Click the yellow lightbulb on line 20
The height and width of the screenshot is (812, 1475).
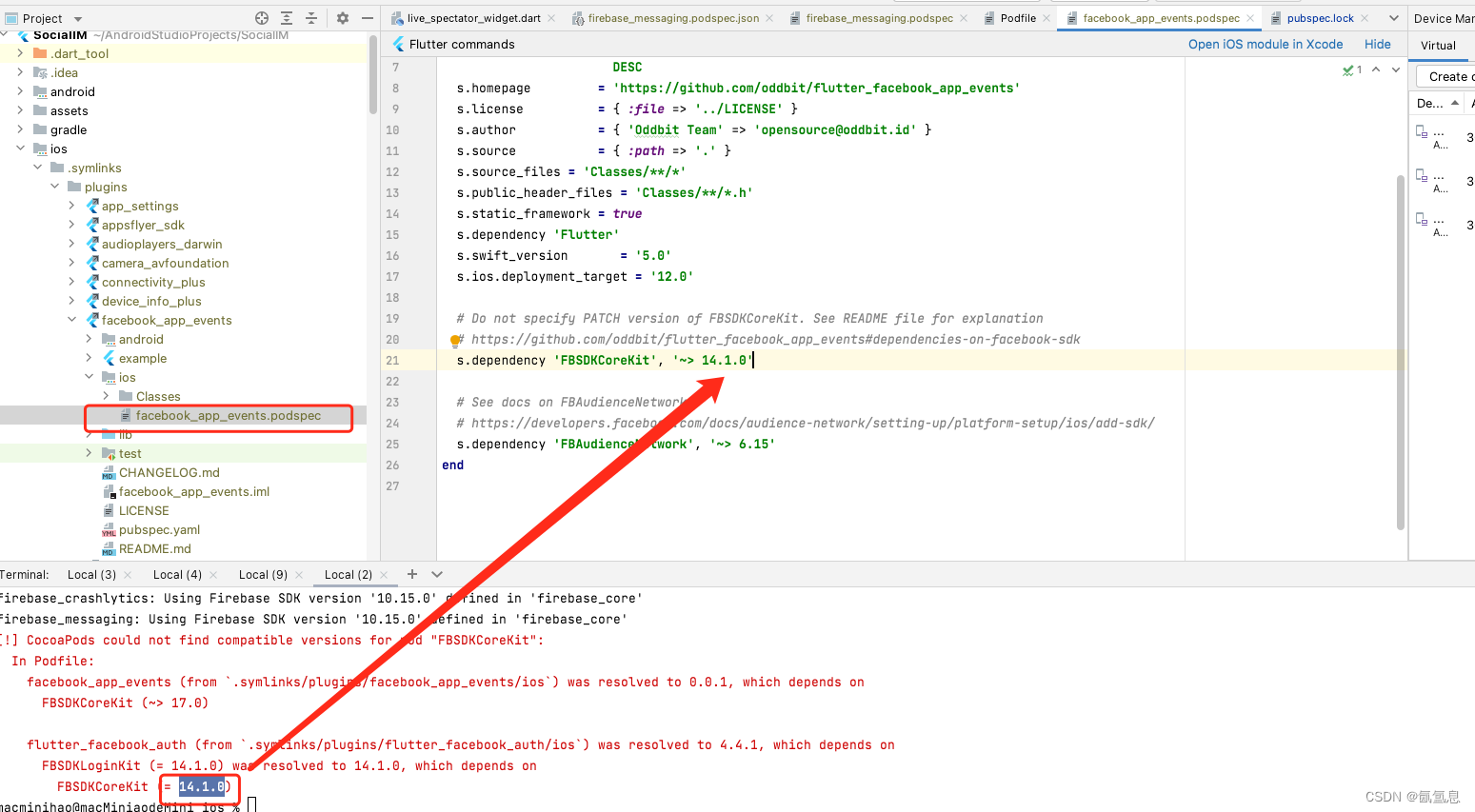pyautogui.click(x=455, y=340)
